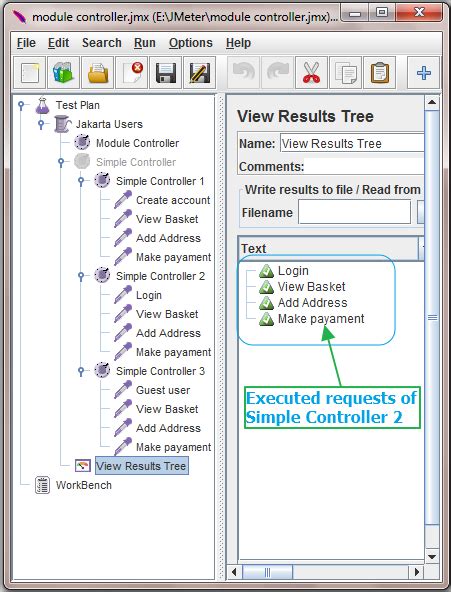Click the Undo toolbar icon

coord(243,73)
